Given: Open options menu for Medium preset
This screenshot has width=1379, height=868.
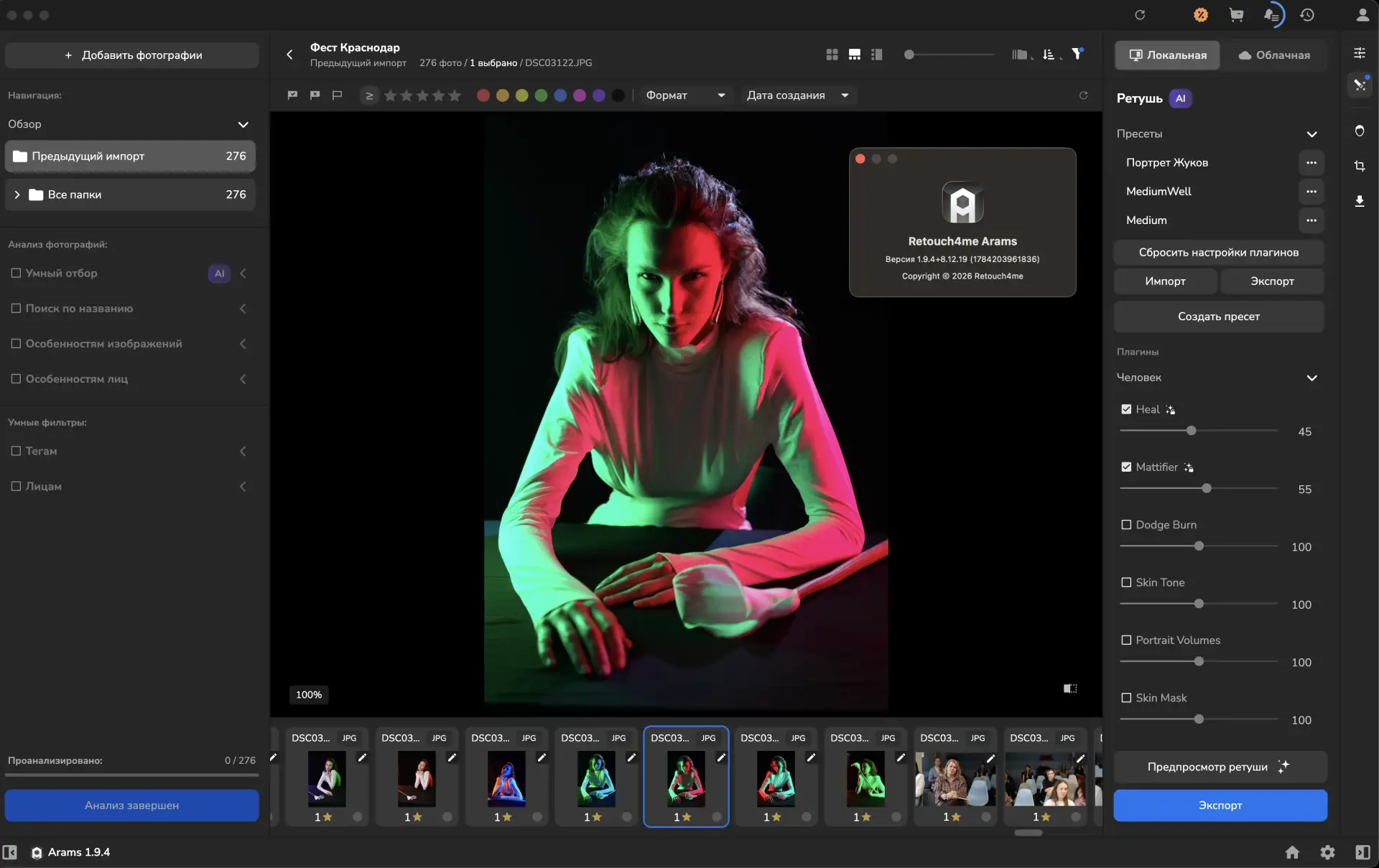Looking at the screenshot, I should (x=1311, y=220).
